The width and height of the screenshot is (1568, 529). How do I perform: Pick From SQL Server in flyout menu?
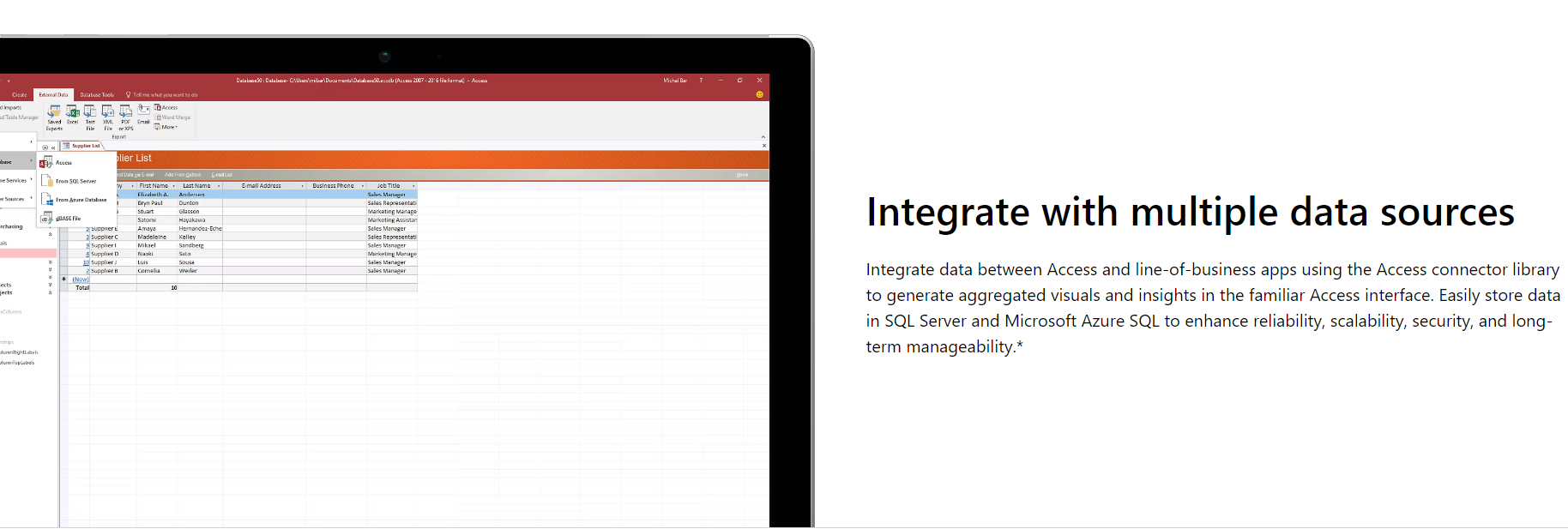(x=75, y=181)
